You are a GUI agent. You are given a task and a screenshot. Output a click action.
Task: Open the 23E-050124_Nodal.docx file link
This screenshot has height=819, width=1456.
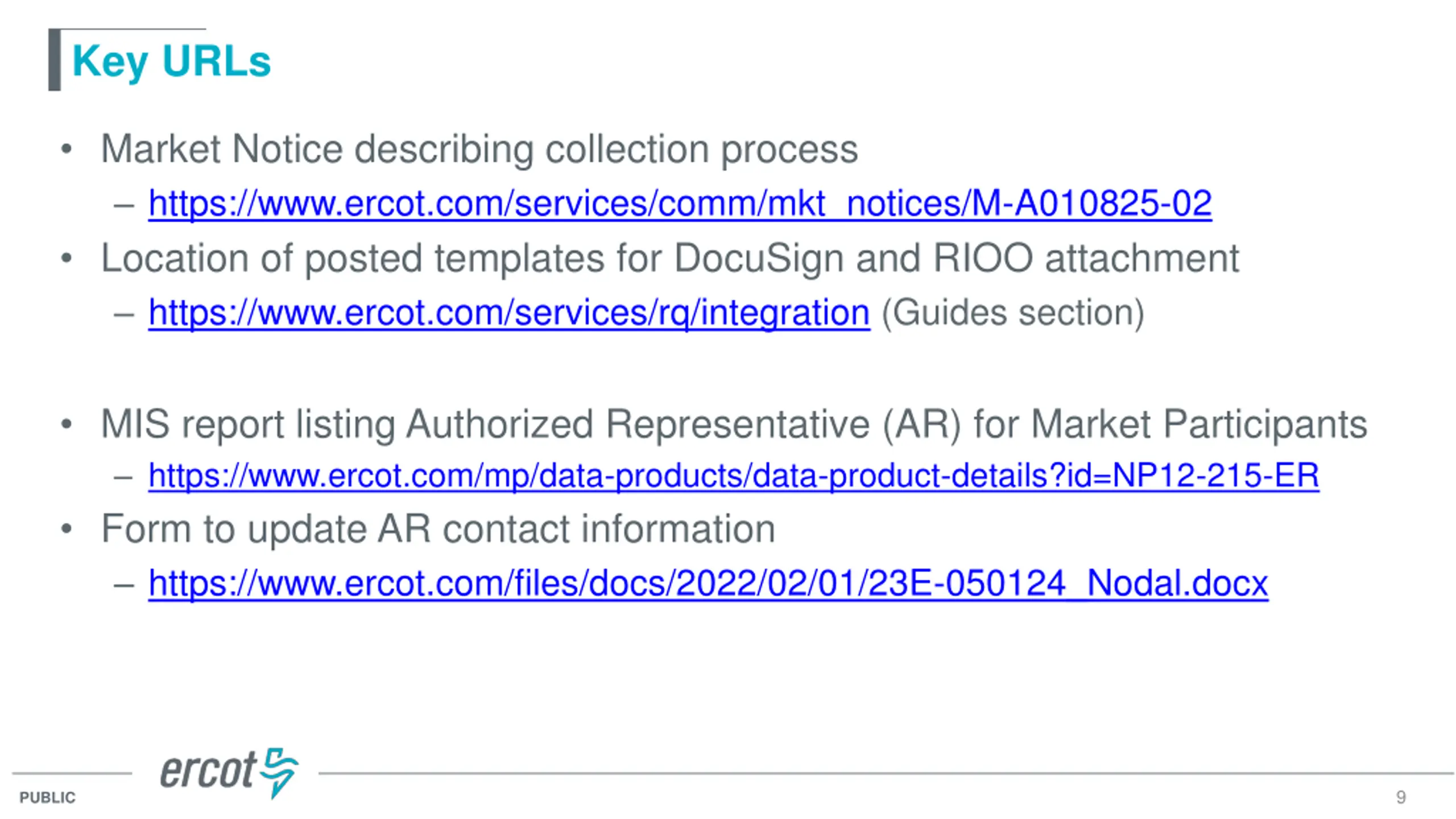coord(708,584)
